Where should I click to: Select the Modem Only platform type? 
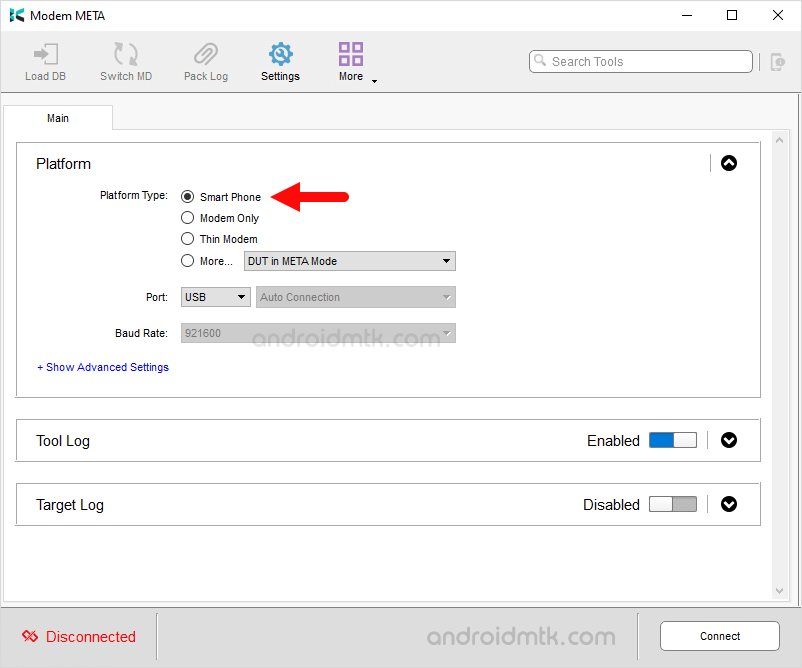187,218
